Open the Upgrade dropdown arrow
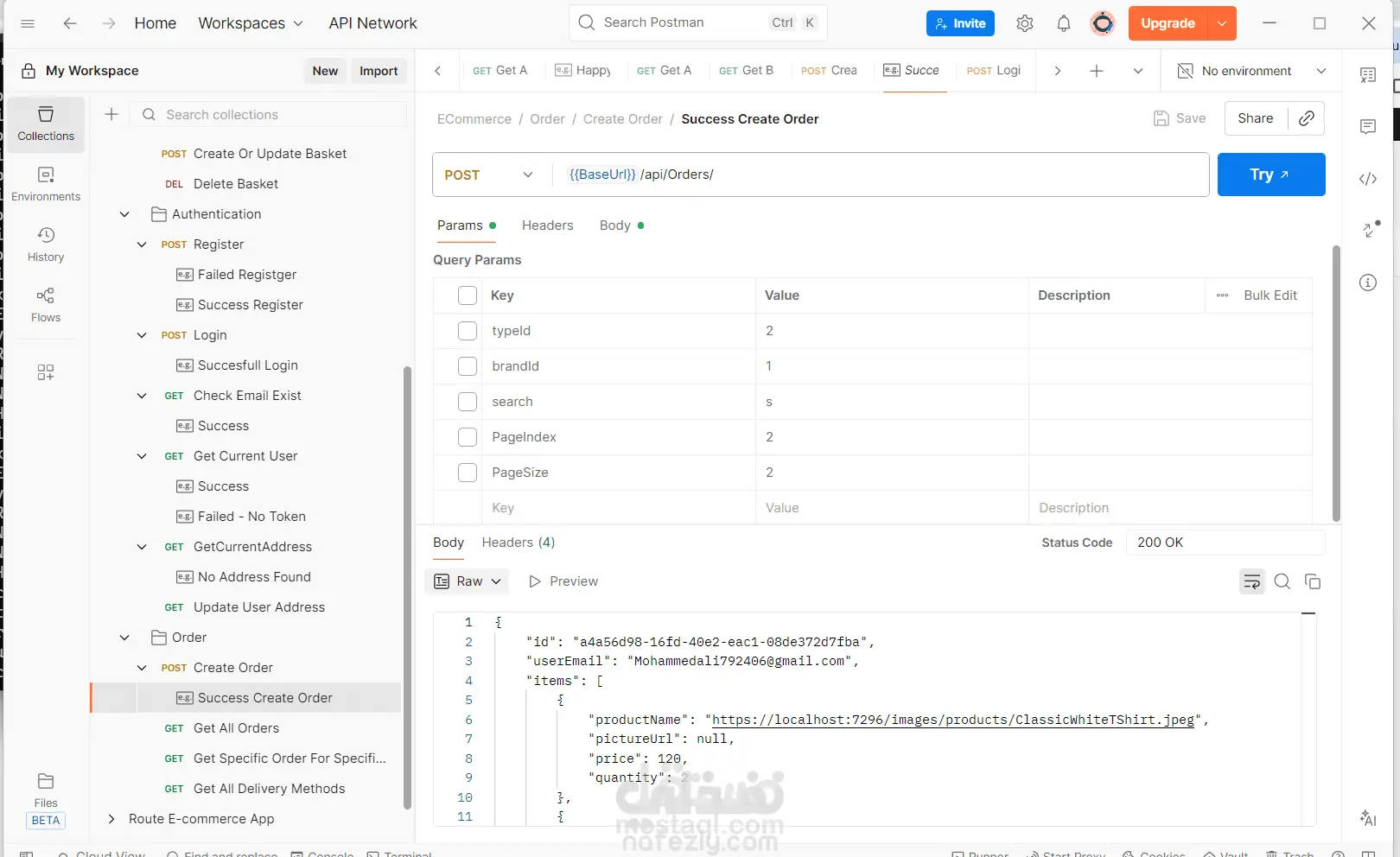 1222,23
